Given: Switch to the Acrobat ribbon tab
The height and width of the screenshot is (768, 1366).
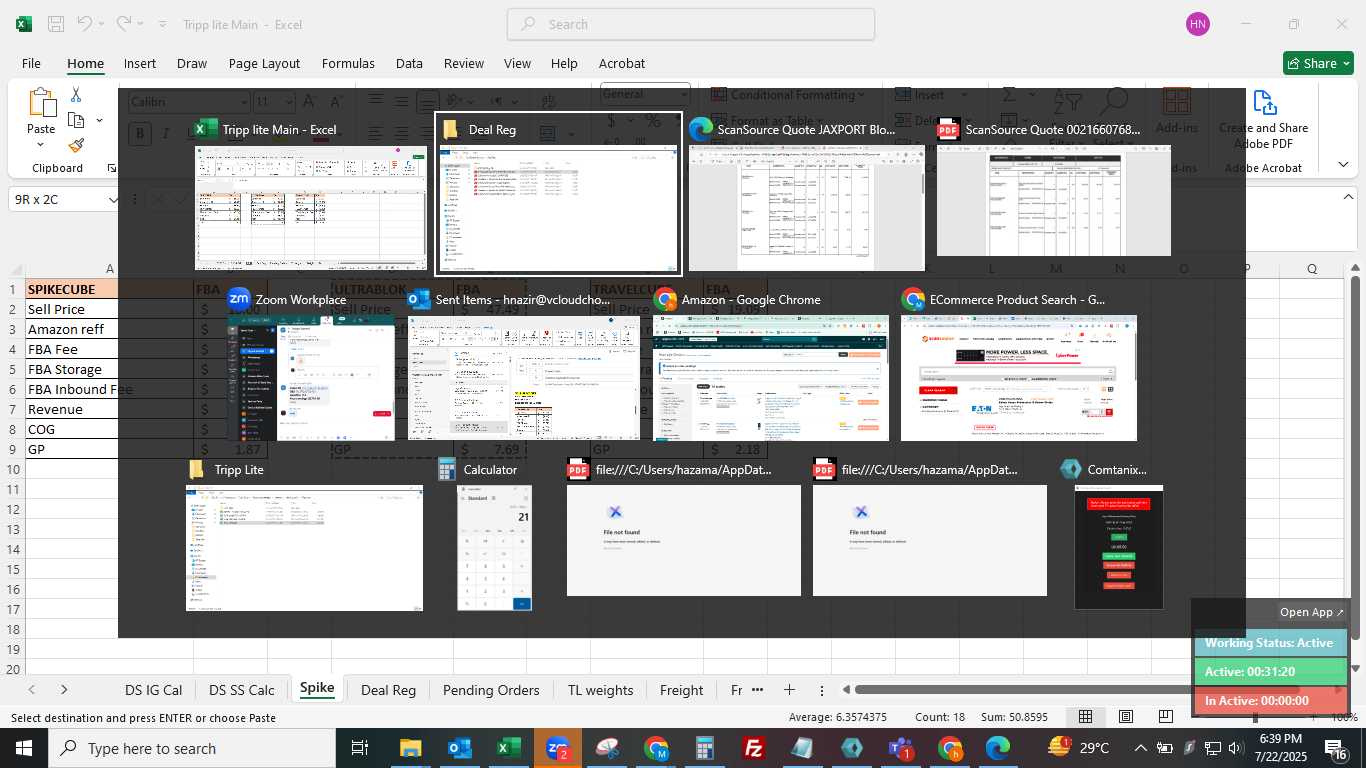Looking at the screenshot, I should [x=622, y=63].
